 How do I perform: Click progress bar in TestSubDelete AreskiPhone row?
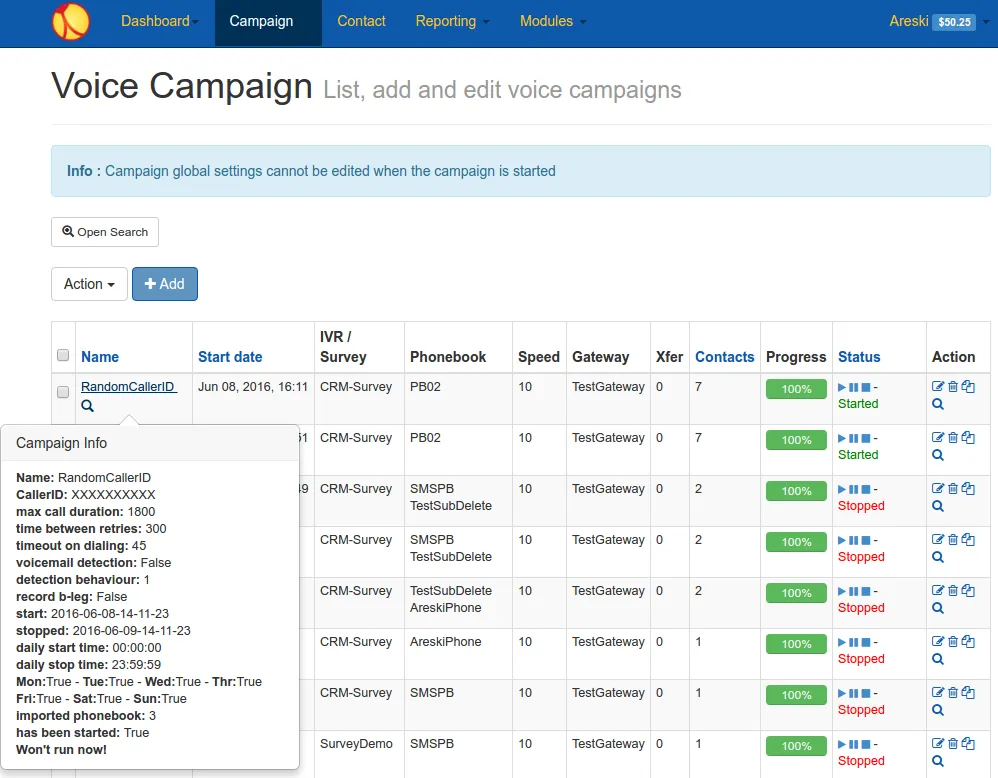click(x=796, y=593)
